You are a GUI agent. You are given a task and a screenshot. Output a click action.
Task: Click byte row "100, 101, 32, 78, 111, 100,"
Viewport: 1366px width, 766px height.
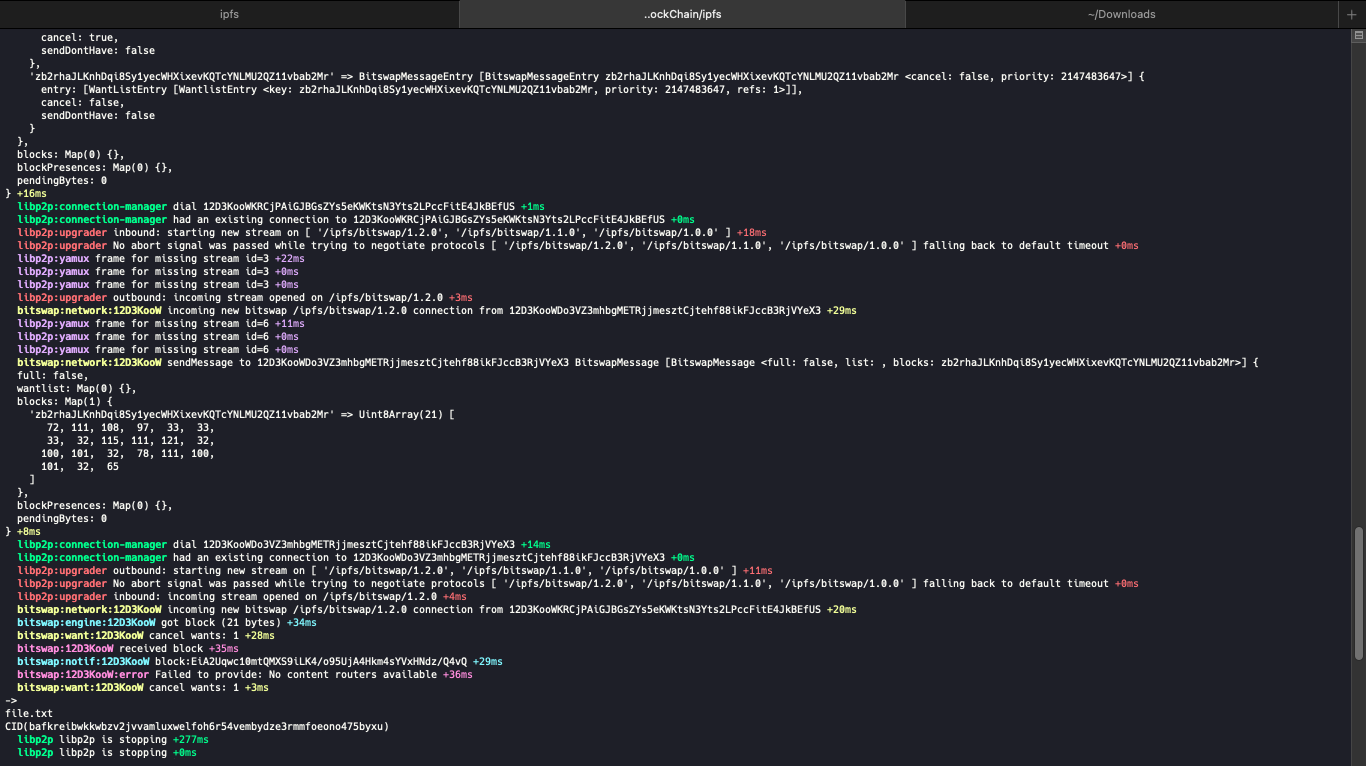pos(127,453)
